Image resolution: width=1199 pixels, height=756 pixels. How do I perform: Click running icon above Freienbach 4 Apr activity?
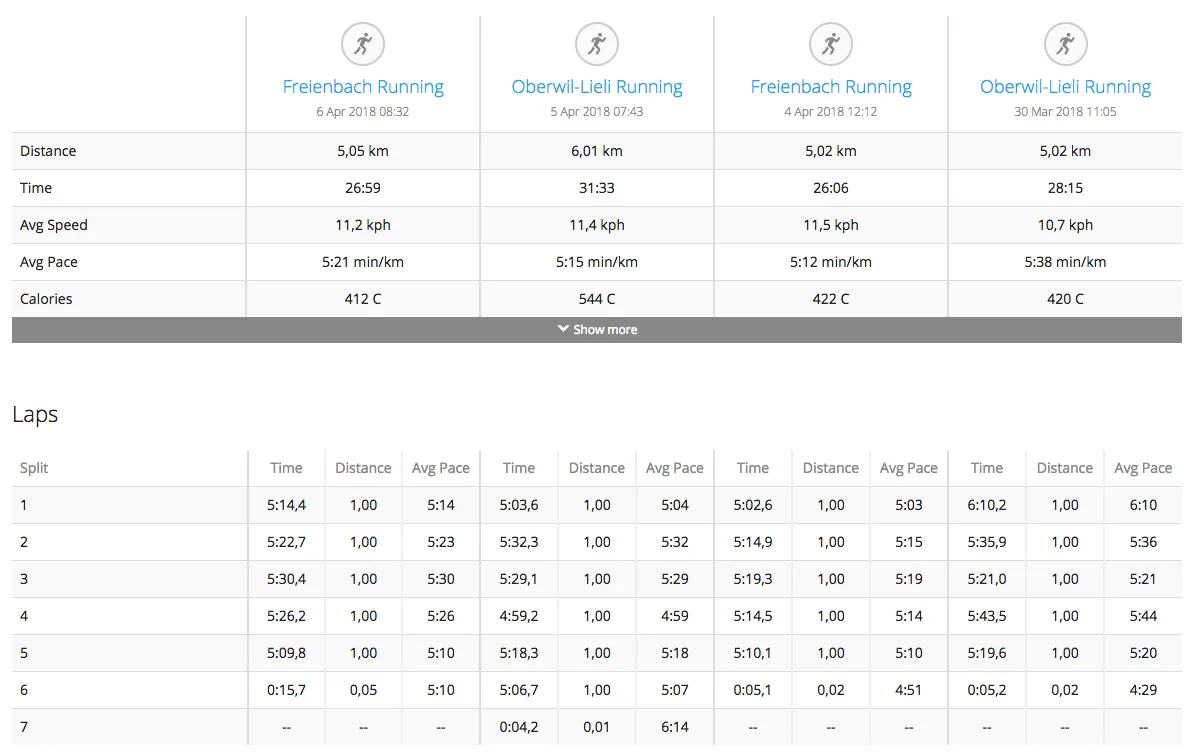831,44
